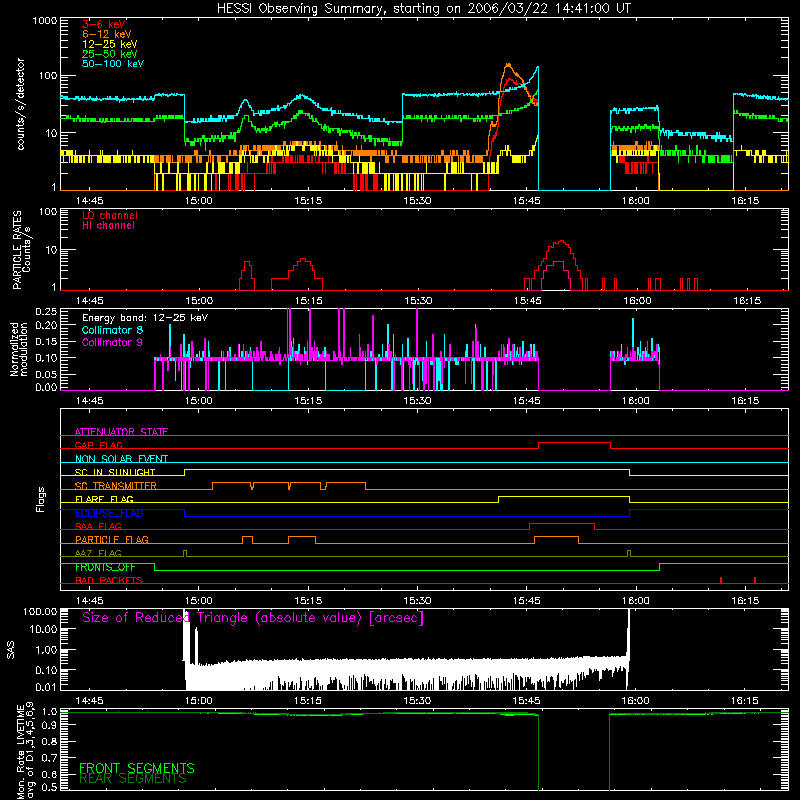The image size is (800, 800).
Task: Click the 0.5 tick label on livetime axis
Action: [x=49, y=786]
